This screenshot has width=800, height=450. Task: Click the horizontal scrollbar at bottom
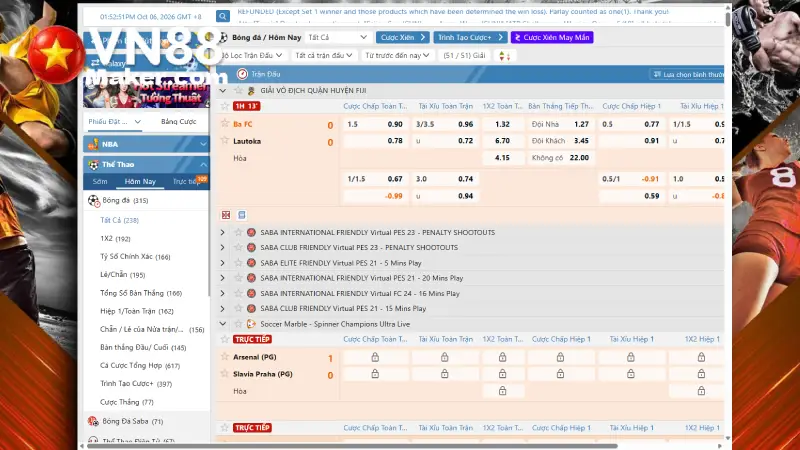tap(350, 446)
